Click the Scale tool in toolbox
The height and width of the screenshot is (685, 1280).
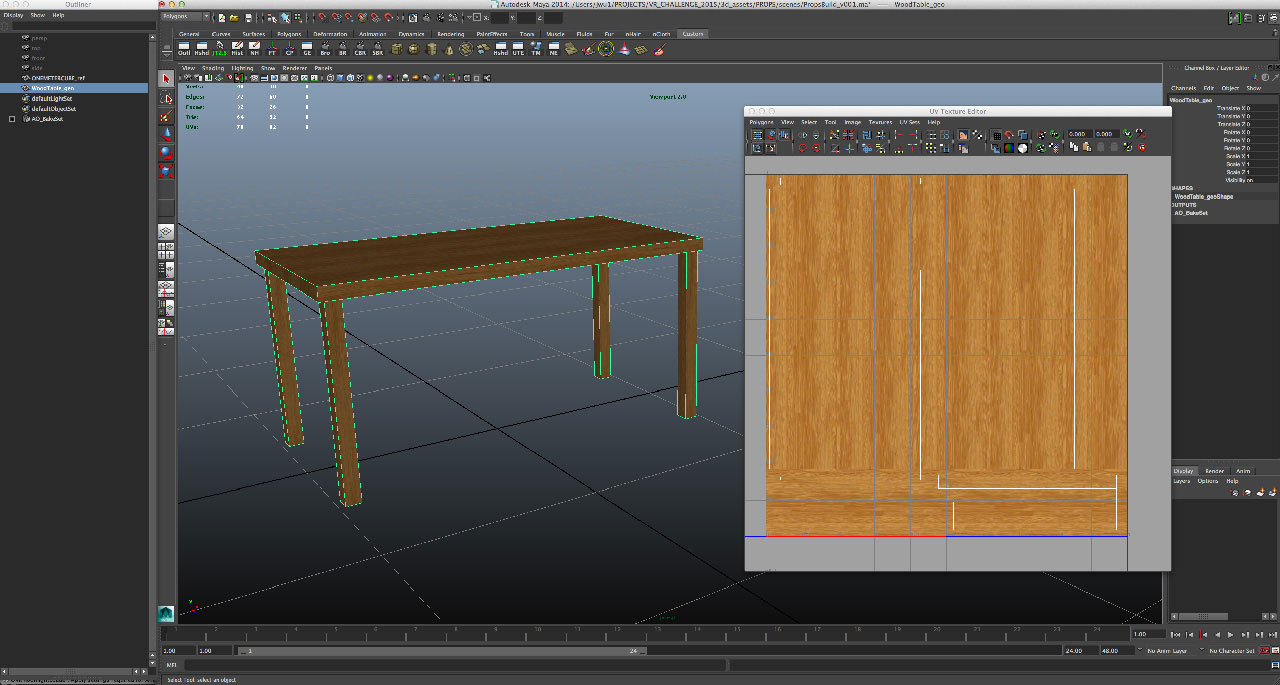167,170
